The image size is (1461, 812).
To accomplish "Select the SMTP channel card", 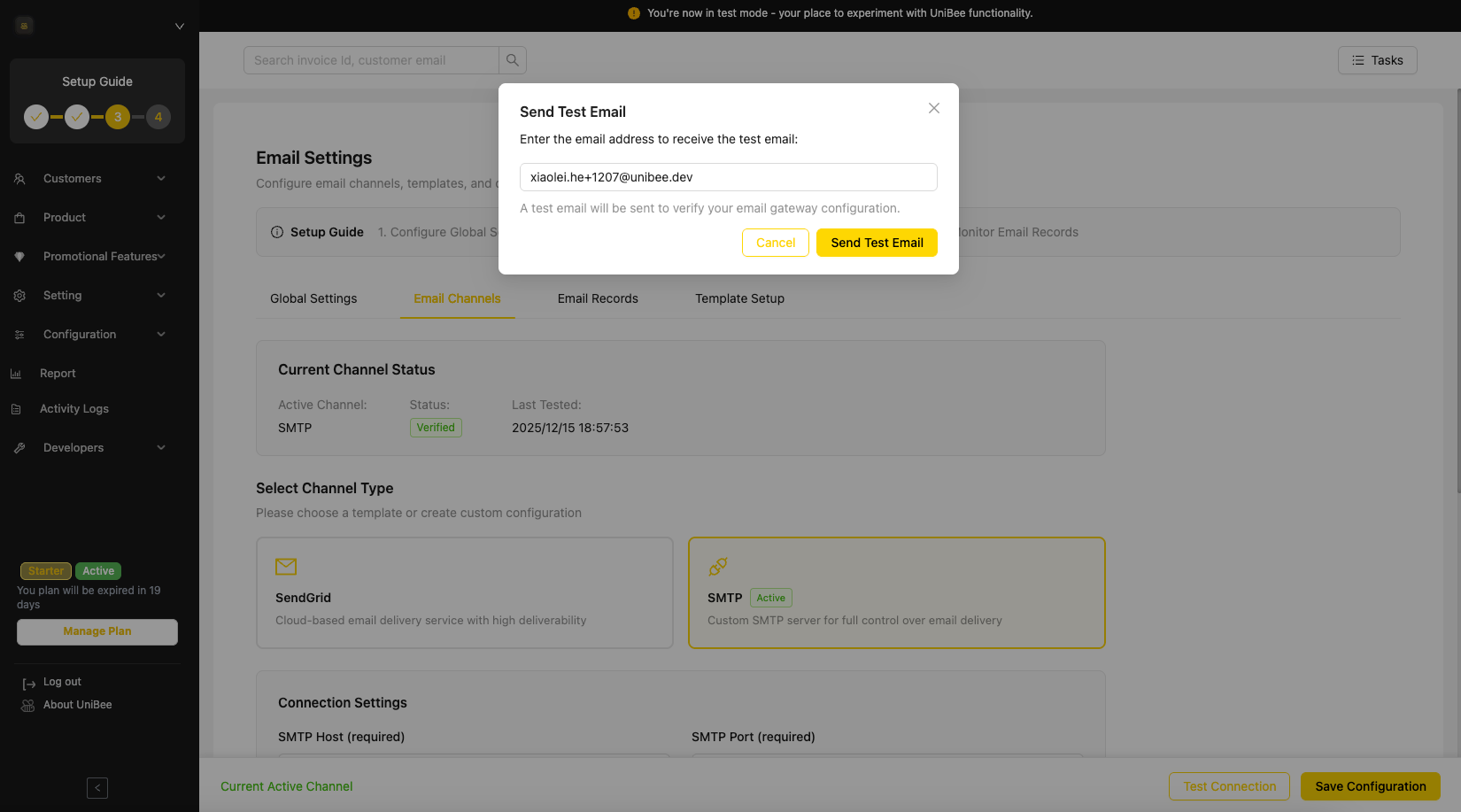I will pos(897,592).
